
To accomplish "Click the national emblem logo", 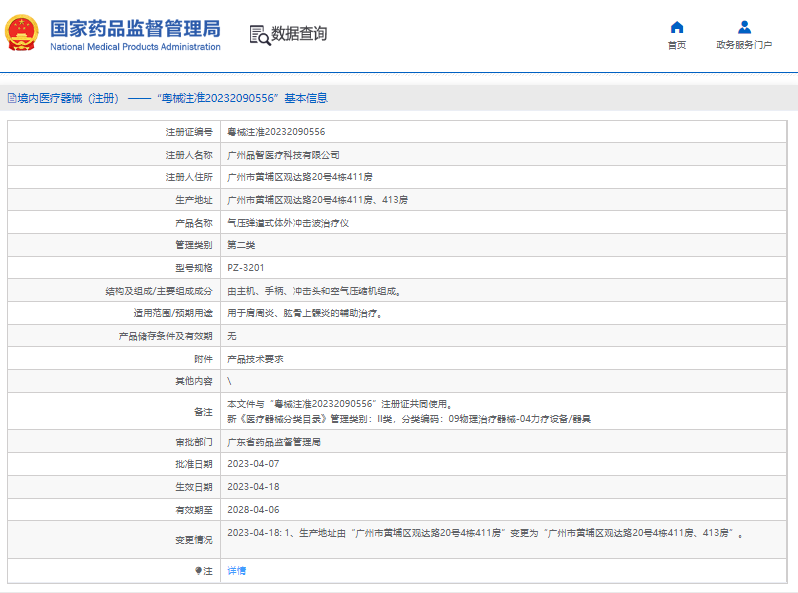I will 21,33.
